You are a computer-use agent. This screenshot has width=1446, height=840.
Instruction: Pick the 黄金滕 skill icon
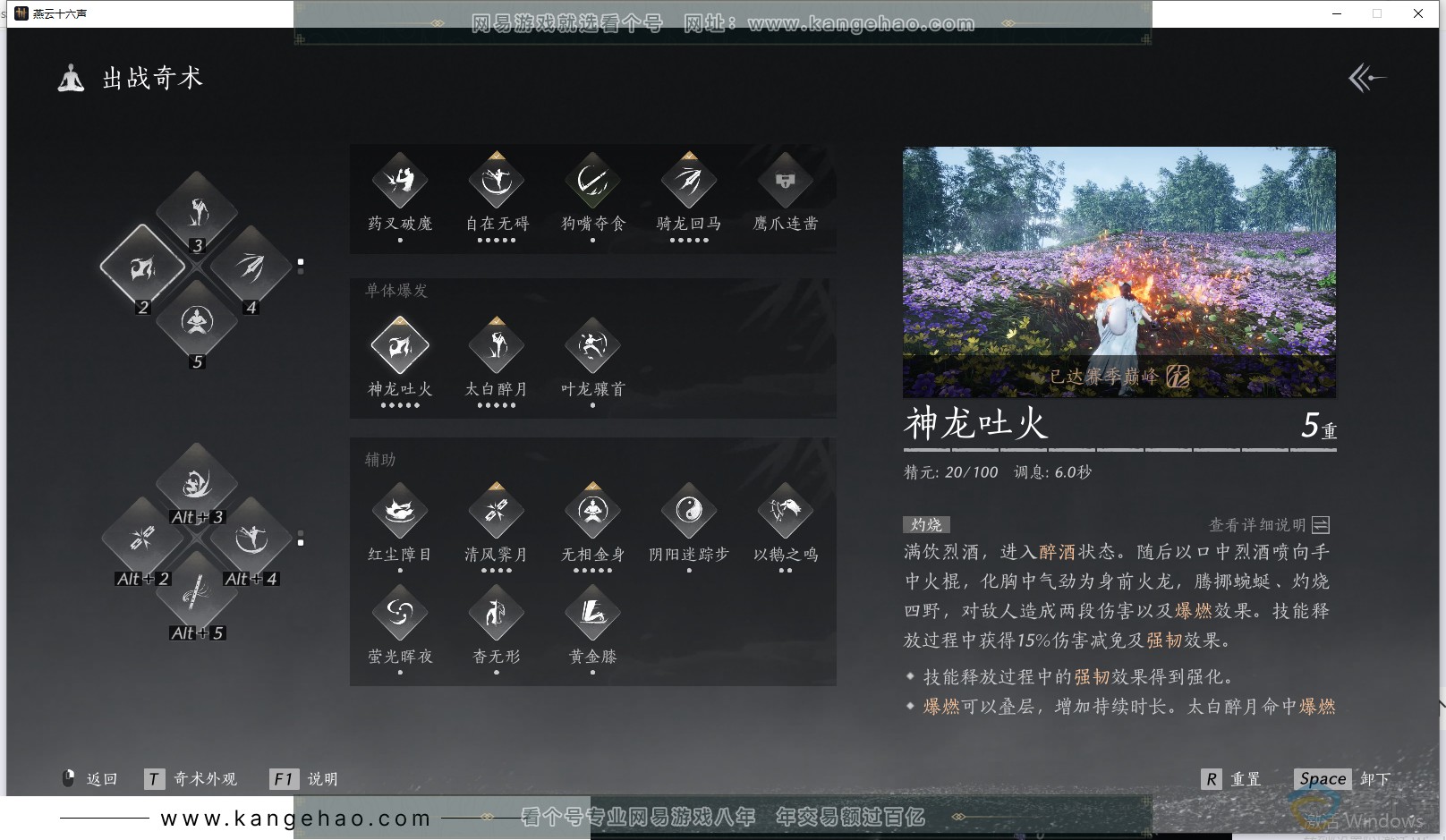592,613
